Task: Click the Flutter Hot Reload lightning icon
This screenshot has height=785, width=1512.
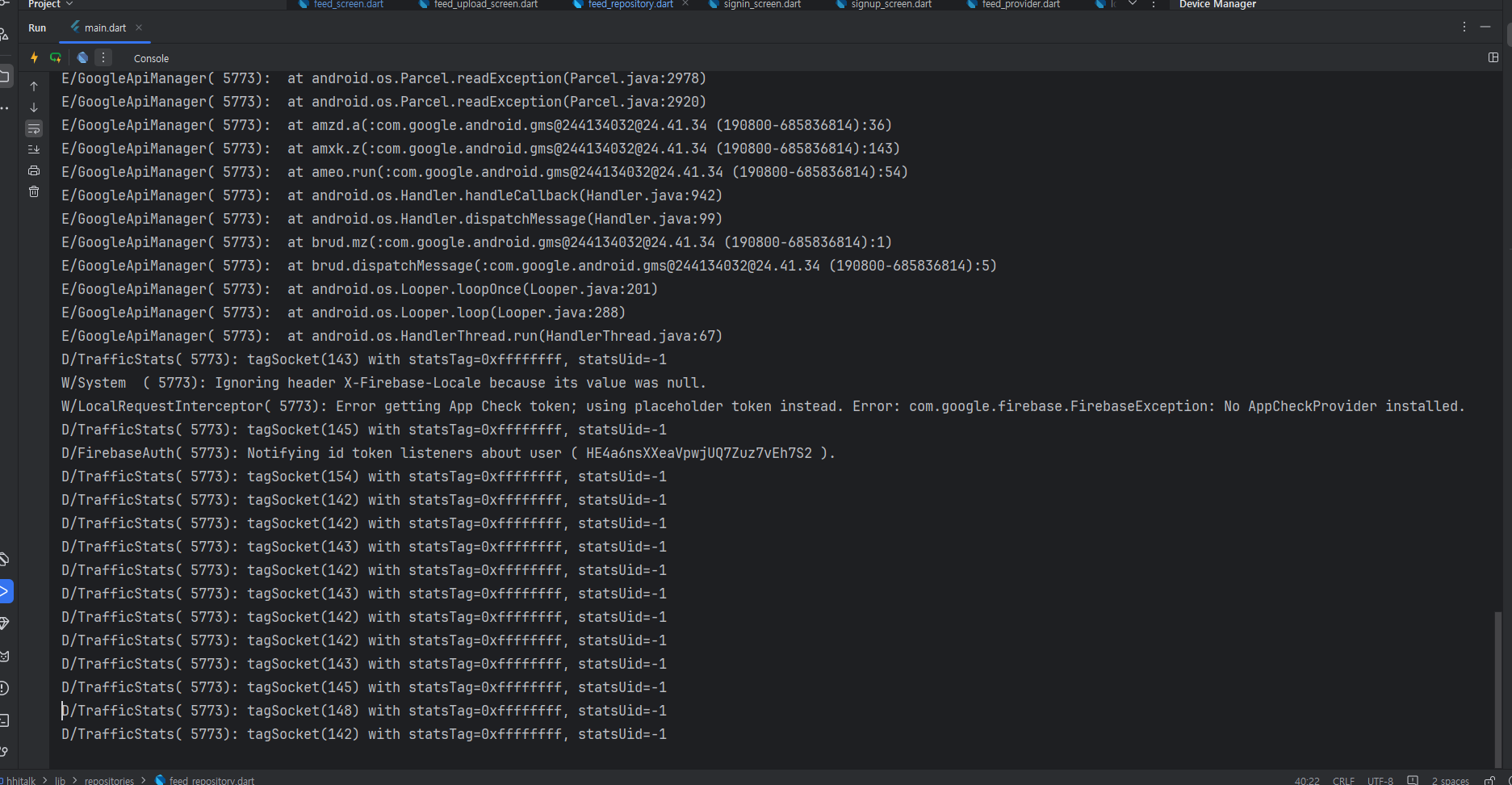Action: coord(34,57)
